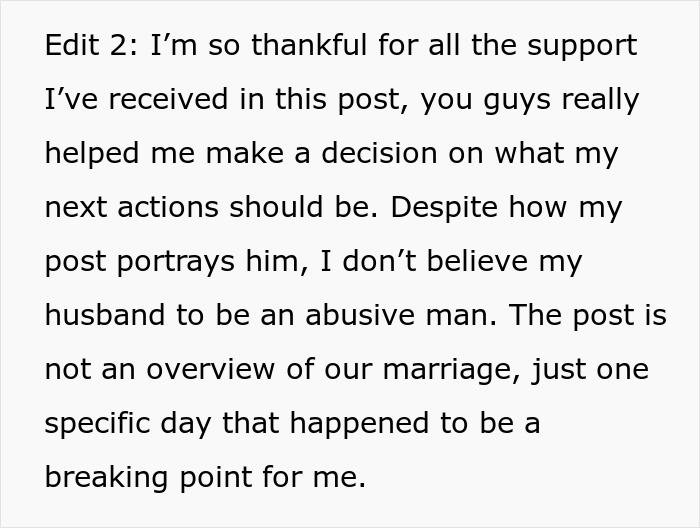The image size is (700, 528).
Task: Click the word 'abusive' in the text
Action: (361, 315)
